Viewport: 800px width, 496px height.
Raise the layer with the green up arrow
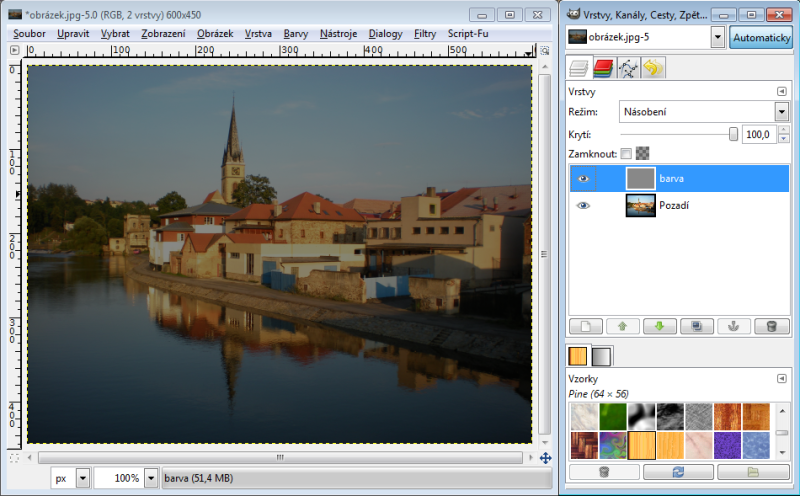coord(623,326)
